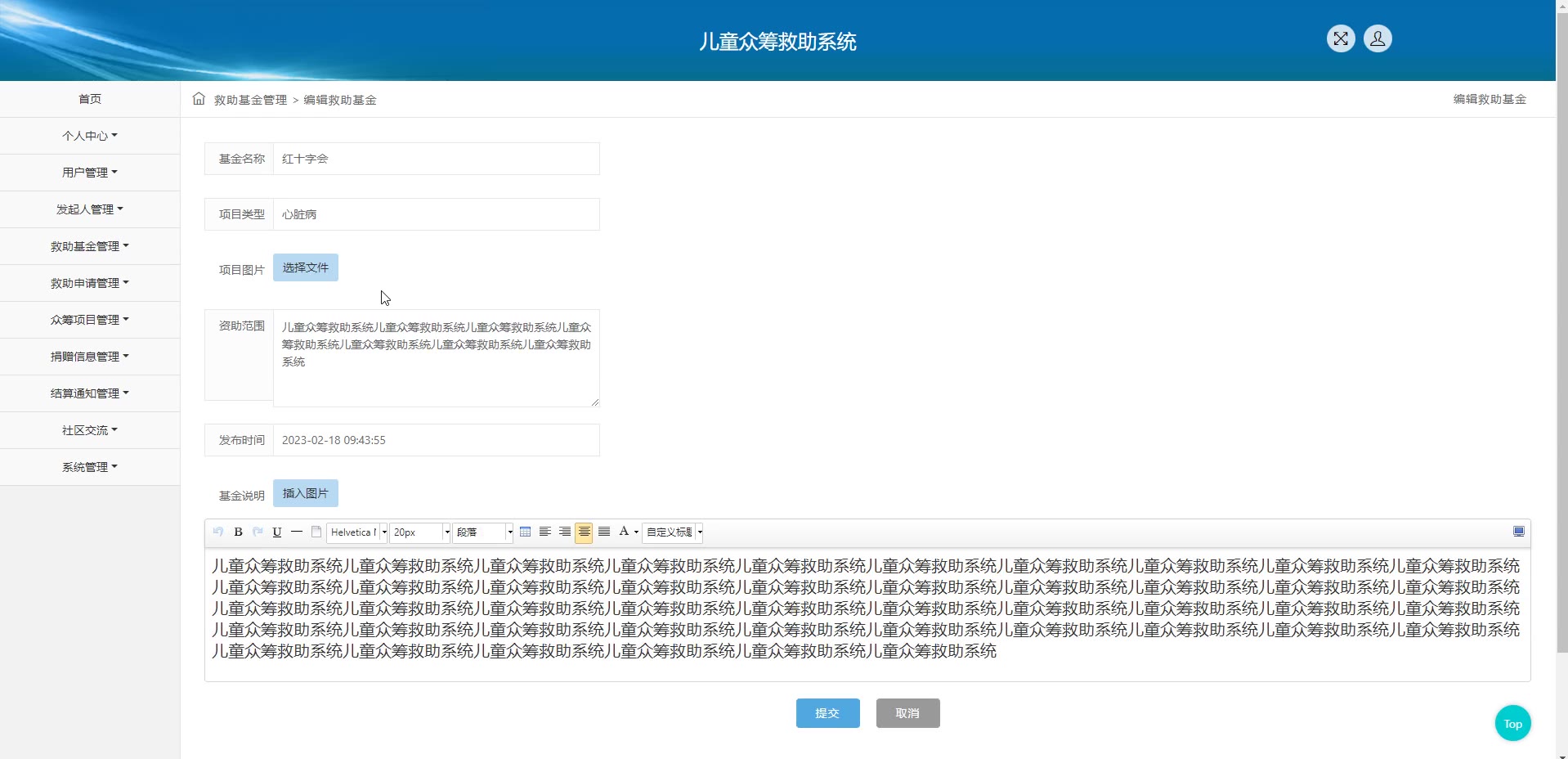Open the Helvetica font family dropdown
Screen dimensions: 1568x759
tap(357, 532)
